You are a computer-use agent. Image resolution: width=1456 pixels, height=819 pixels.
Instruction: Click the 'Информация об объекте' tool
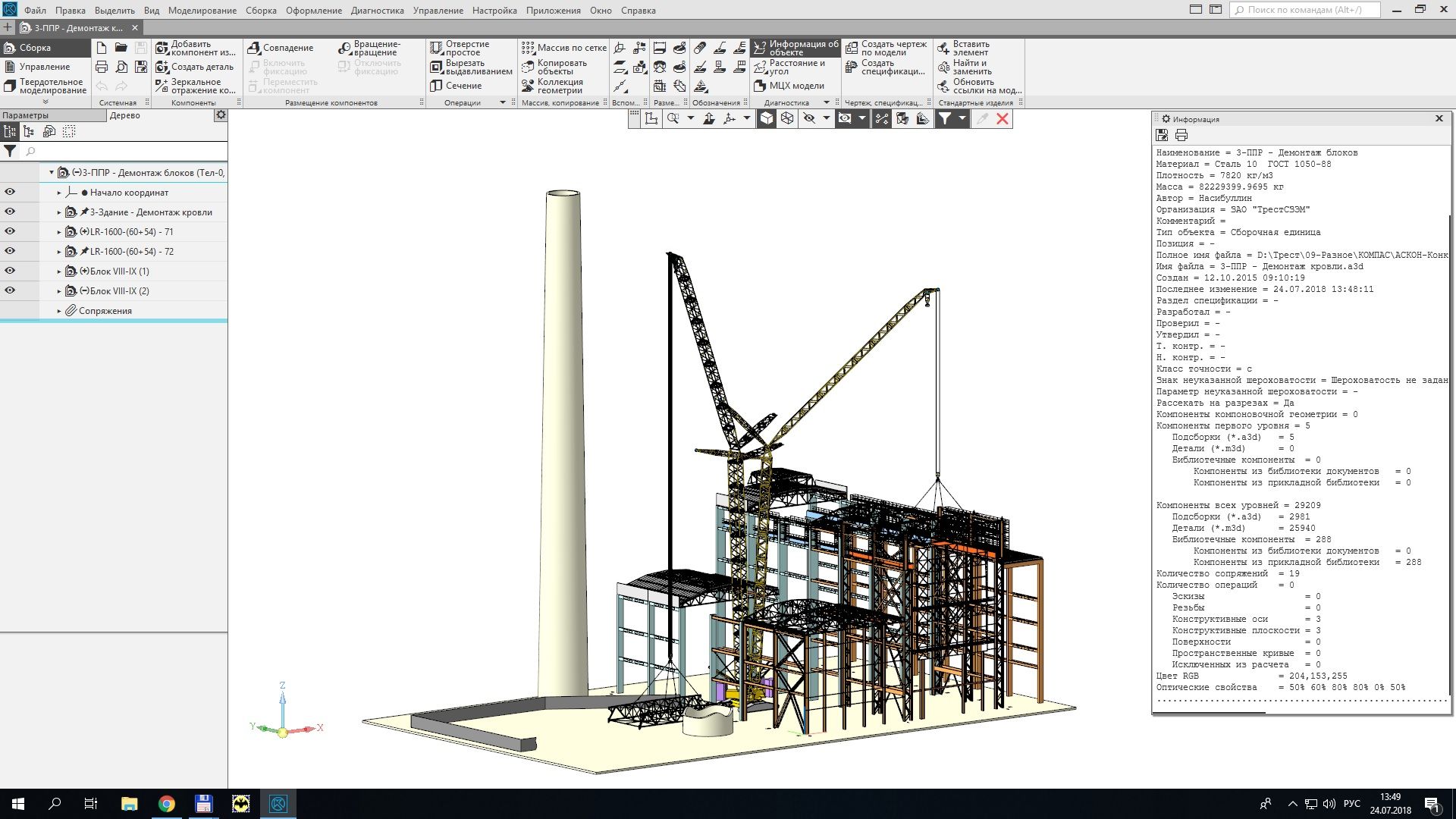point(795,48)
